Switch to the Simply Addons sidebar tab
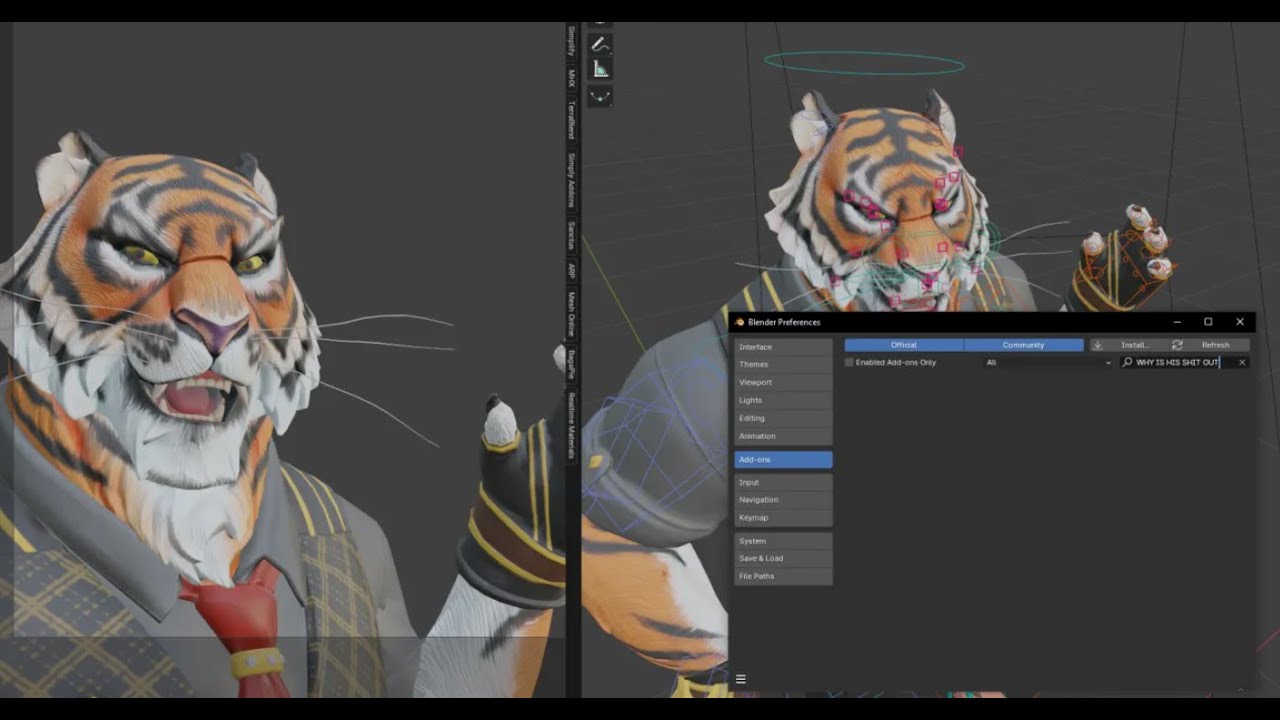Viewport: 1280px width, 720px height. (x=572, y=180)
